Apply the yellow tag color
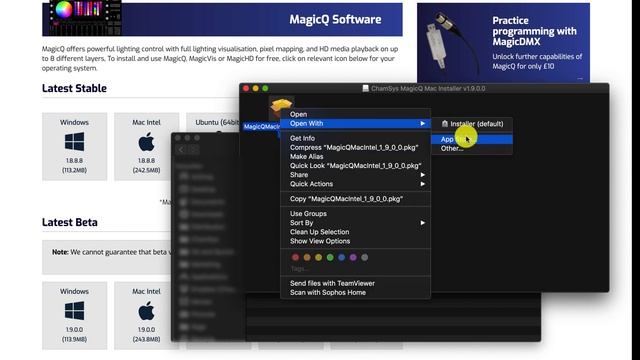The width and height of the screenshot is (640, 360). click(x=318, y=257)
